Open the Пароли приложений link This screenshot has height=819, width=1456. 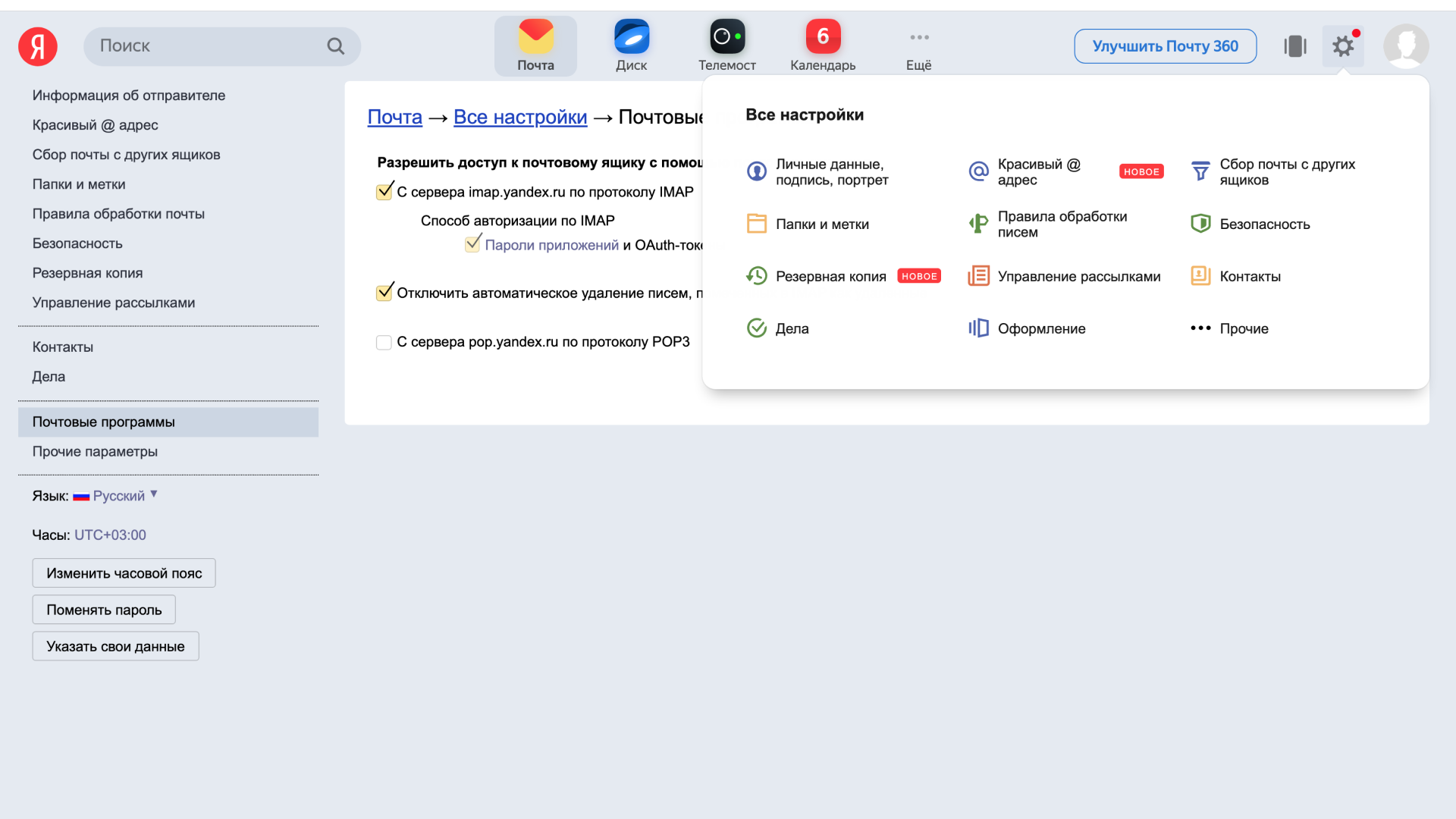[x=552, y=245]
